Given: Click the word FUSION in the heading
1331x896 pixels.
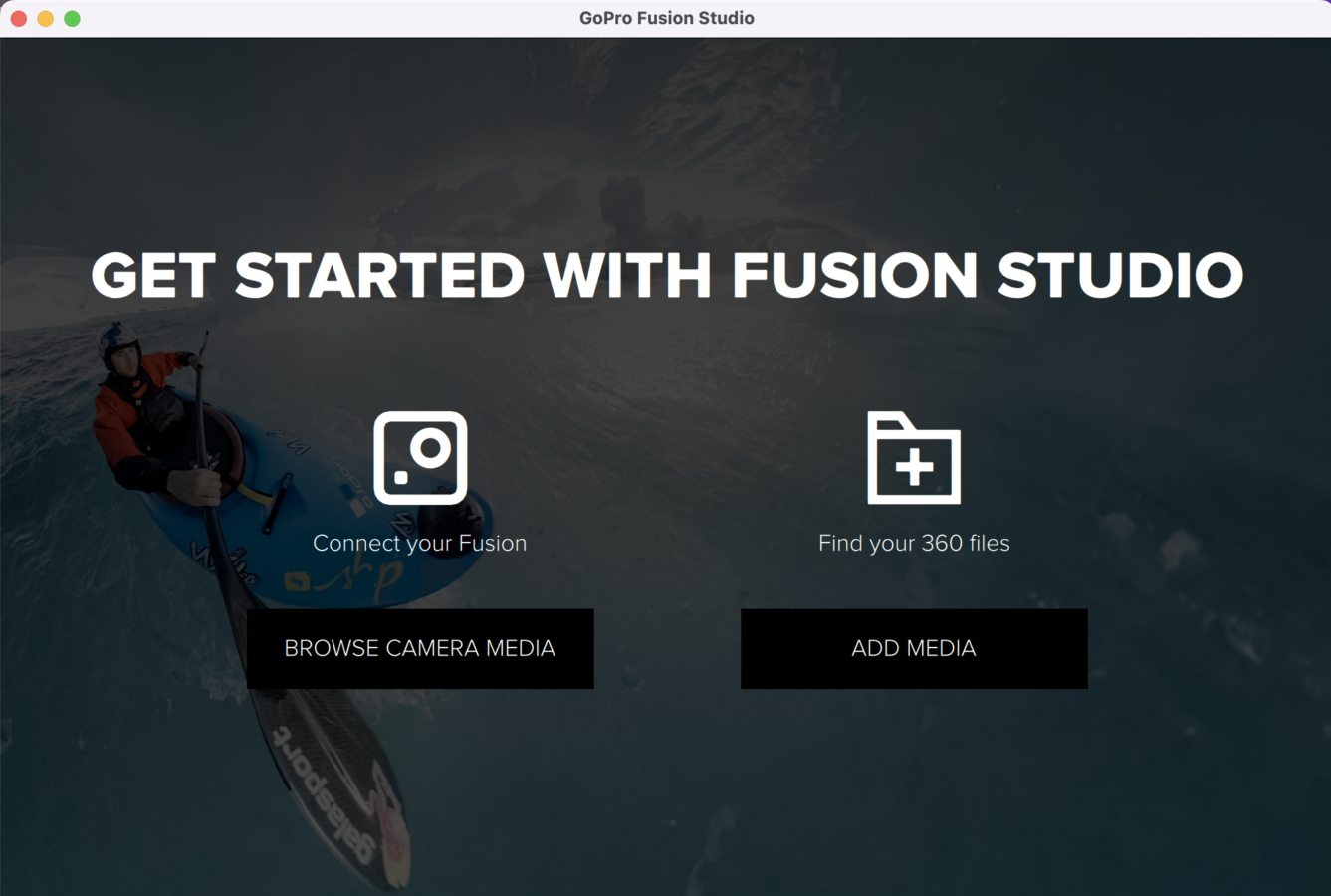Looking at the screenshot, I should click(855, 275).
